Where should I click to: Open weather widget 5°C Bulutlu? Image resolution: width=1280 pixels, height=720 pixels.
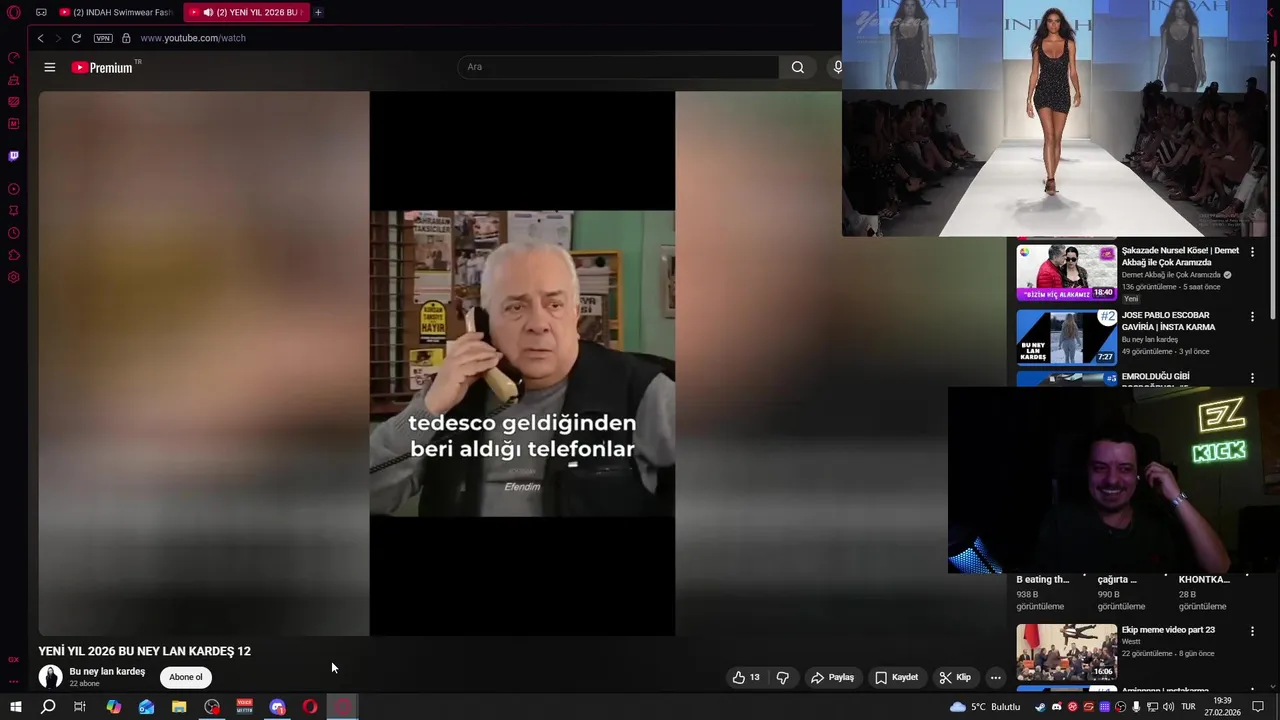point(985,707)
